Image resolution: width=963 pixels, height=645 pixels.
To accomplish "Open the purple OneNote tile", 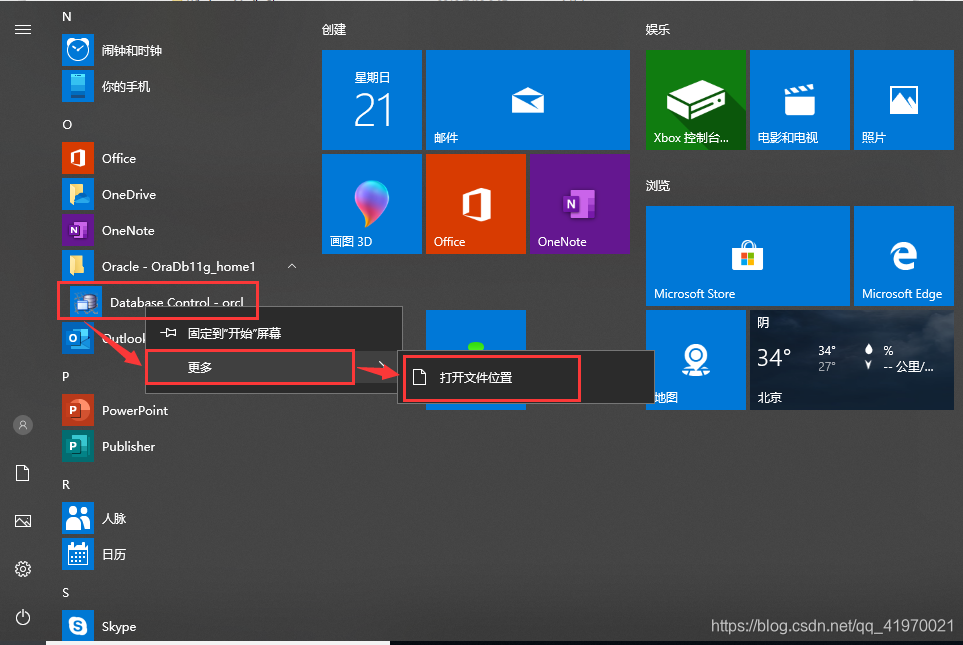I will pyautogui.click(x=580, y=204).
